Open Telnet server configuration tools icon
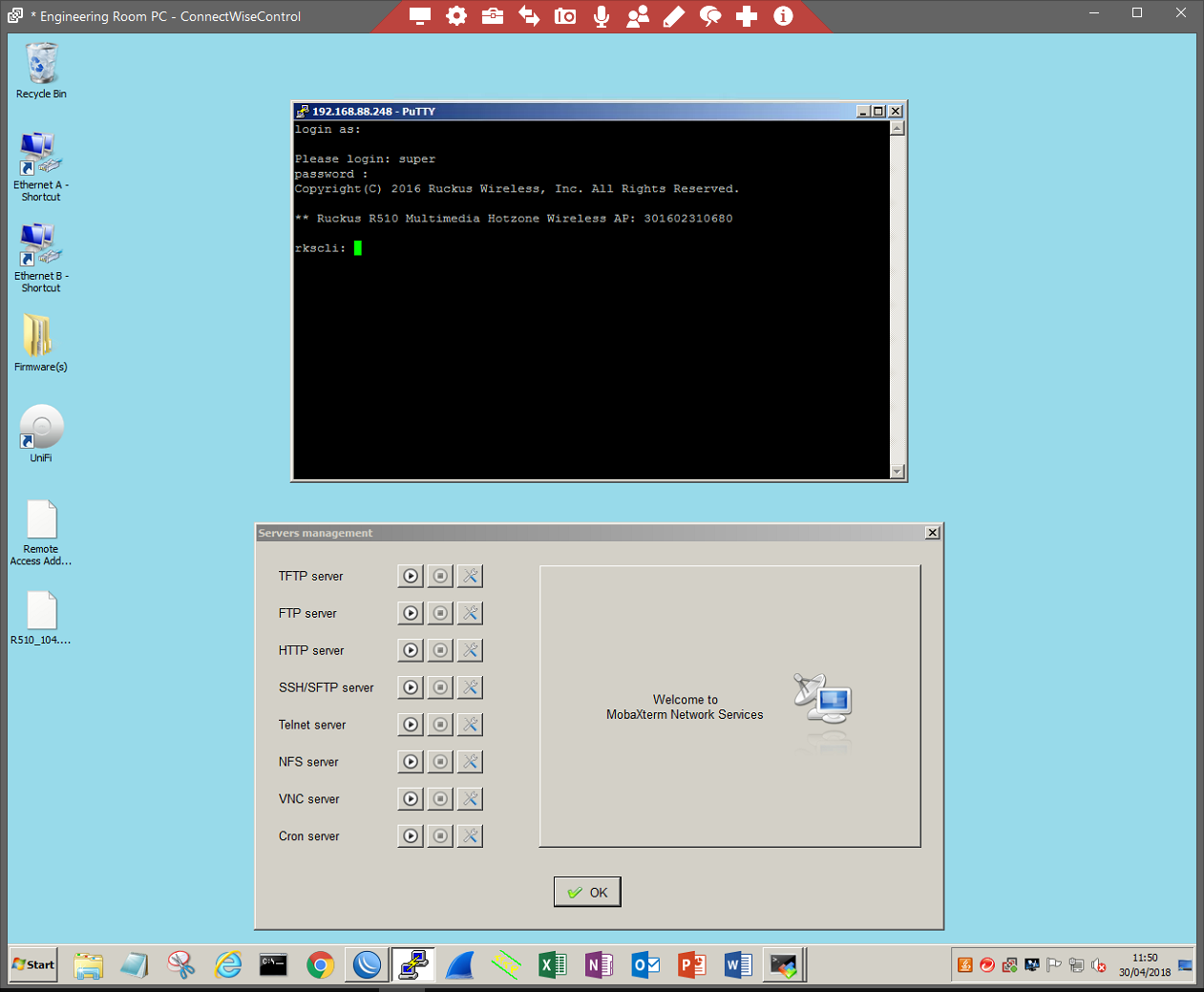 point(470,725)
